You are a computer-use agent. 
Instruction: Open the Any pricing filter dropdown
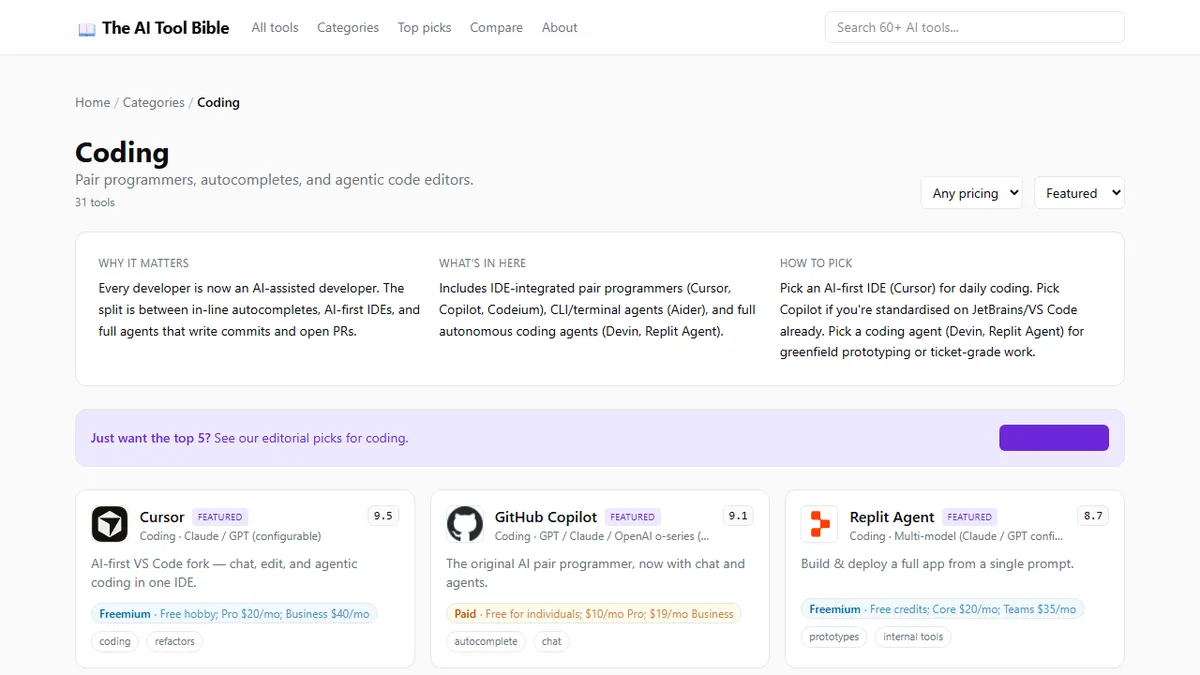(971, 193)
